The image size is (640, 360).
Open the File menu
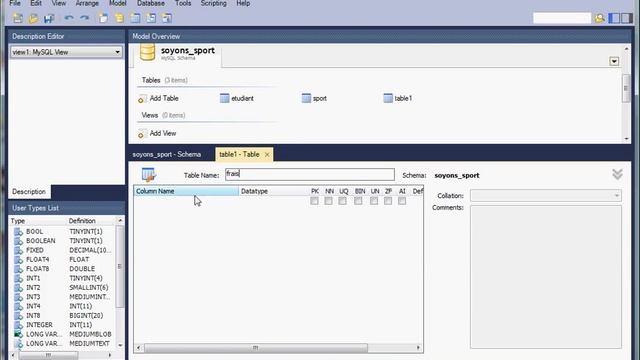pos(15,3)
